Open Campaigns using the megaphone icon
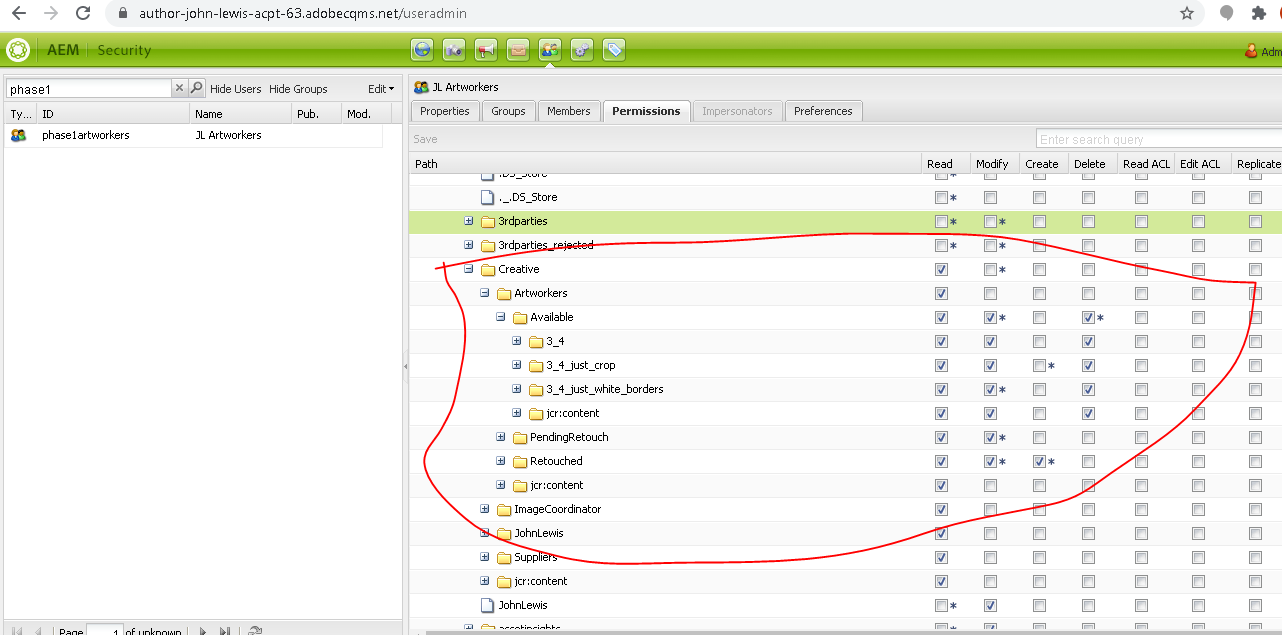The width and height of the screenshot is (1282, 635). coord(485,49)
